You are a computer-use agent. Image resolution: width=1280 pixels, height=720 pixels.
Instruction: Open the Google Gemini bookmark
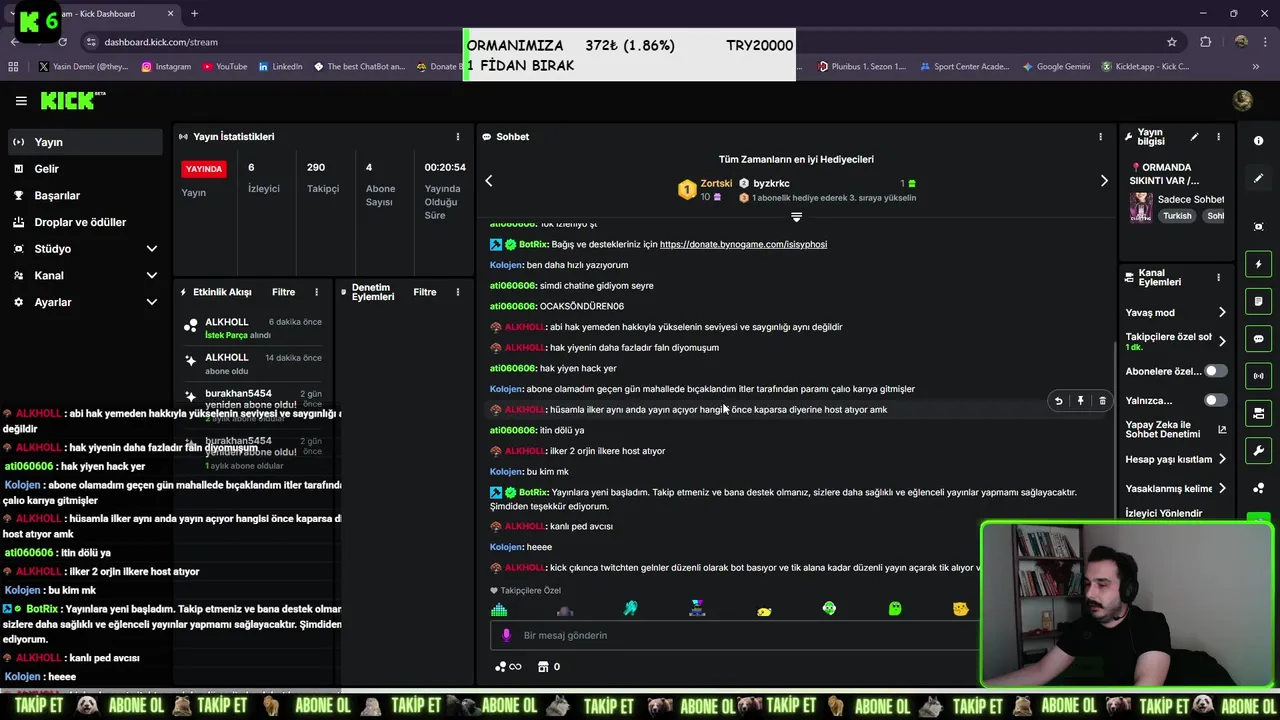click(1056, 67)
